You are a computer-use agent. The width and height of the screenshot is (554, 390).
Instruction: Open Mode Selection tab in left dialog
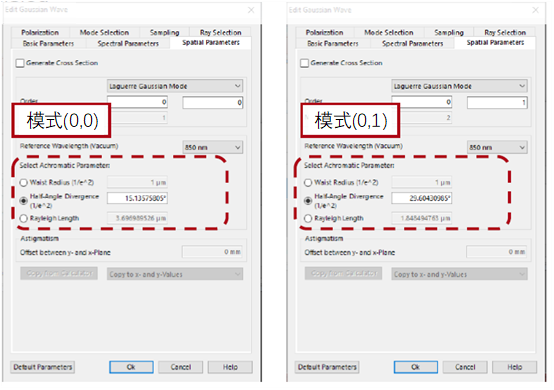104,32
